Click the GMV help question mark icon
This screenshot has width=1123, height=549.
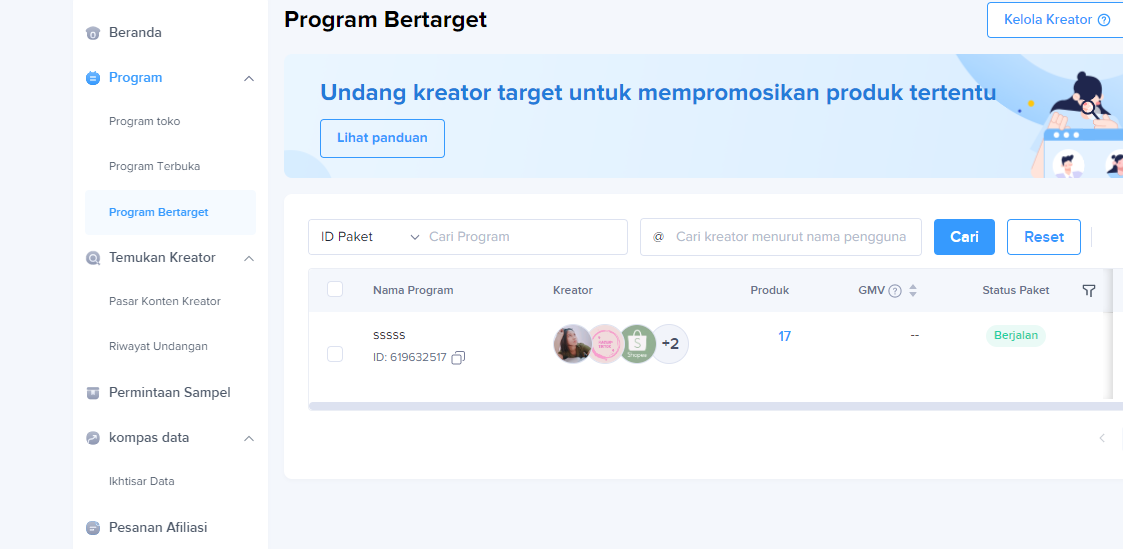coord(895,291)
